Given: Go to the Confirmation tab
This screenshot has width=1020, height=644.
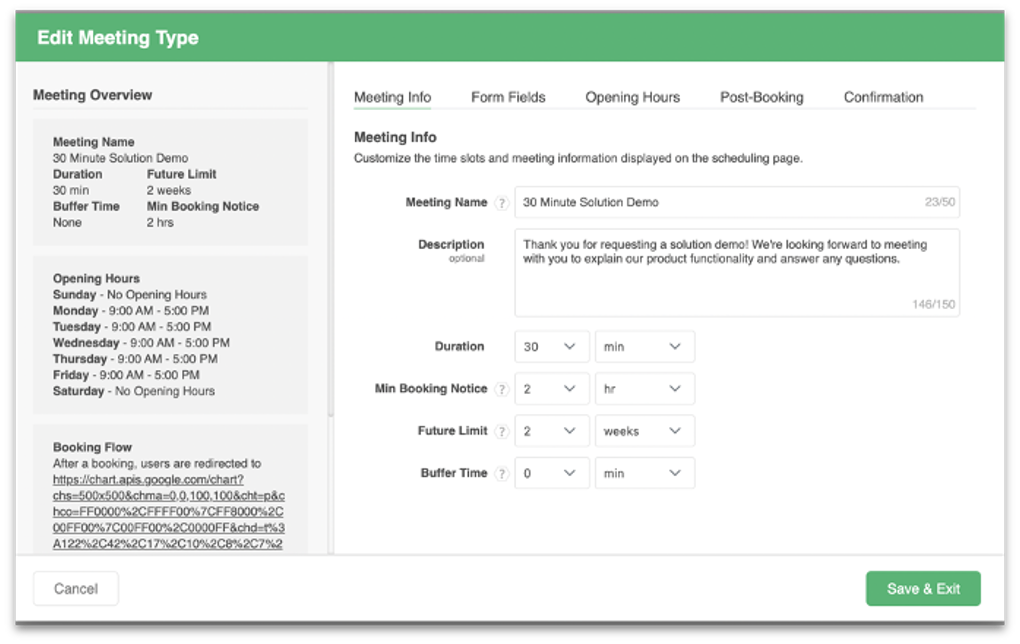Looking at the screenshot, I should point(883,97).
